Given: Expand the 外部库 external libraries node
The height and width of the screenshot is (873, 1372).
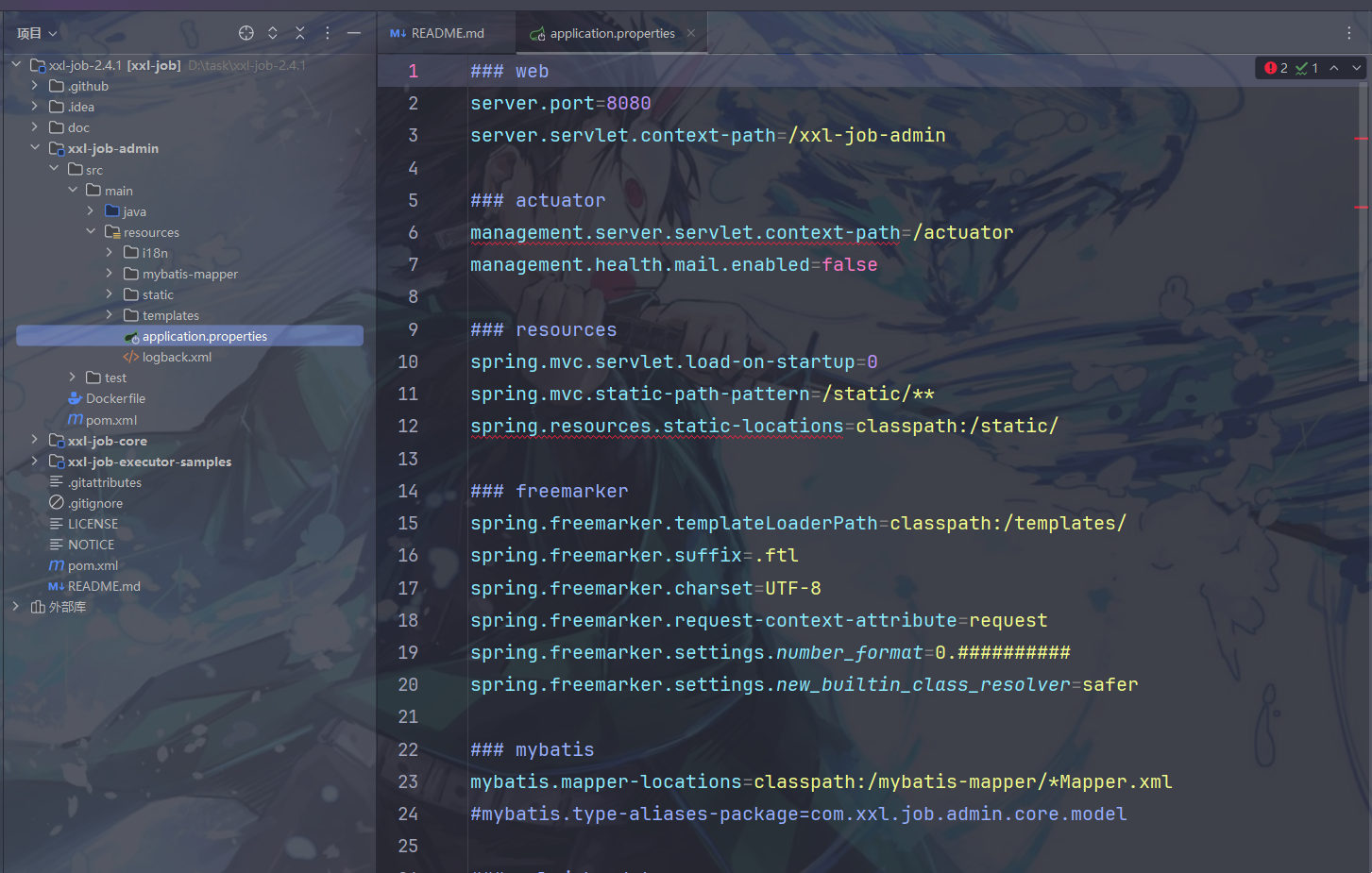Looking at the screenshot, I should point(16,607).
